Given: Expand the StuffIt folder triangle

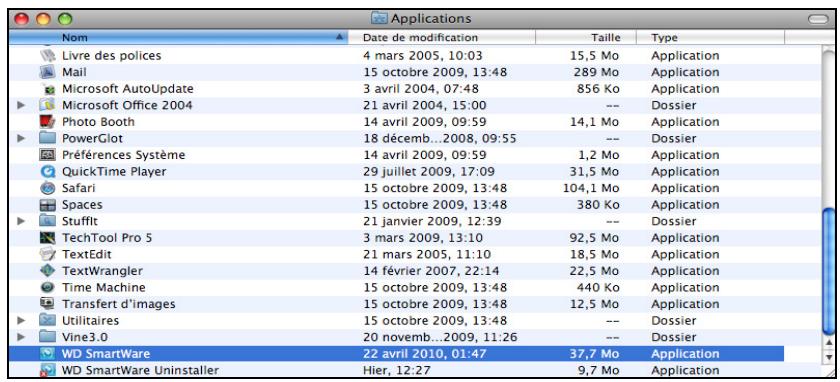Looking at the screenshot, I should click(21, 221).
